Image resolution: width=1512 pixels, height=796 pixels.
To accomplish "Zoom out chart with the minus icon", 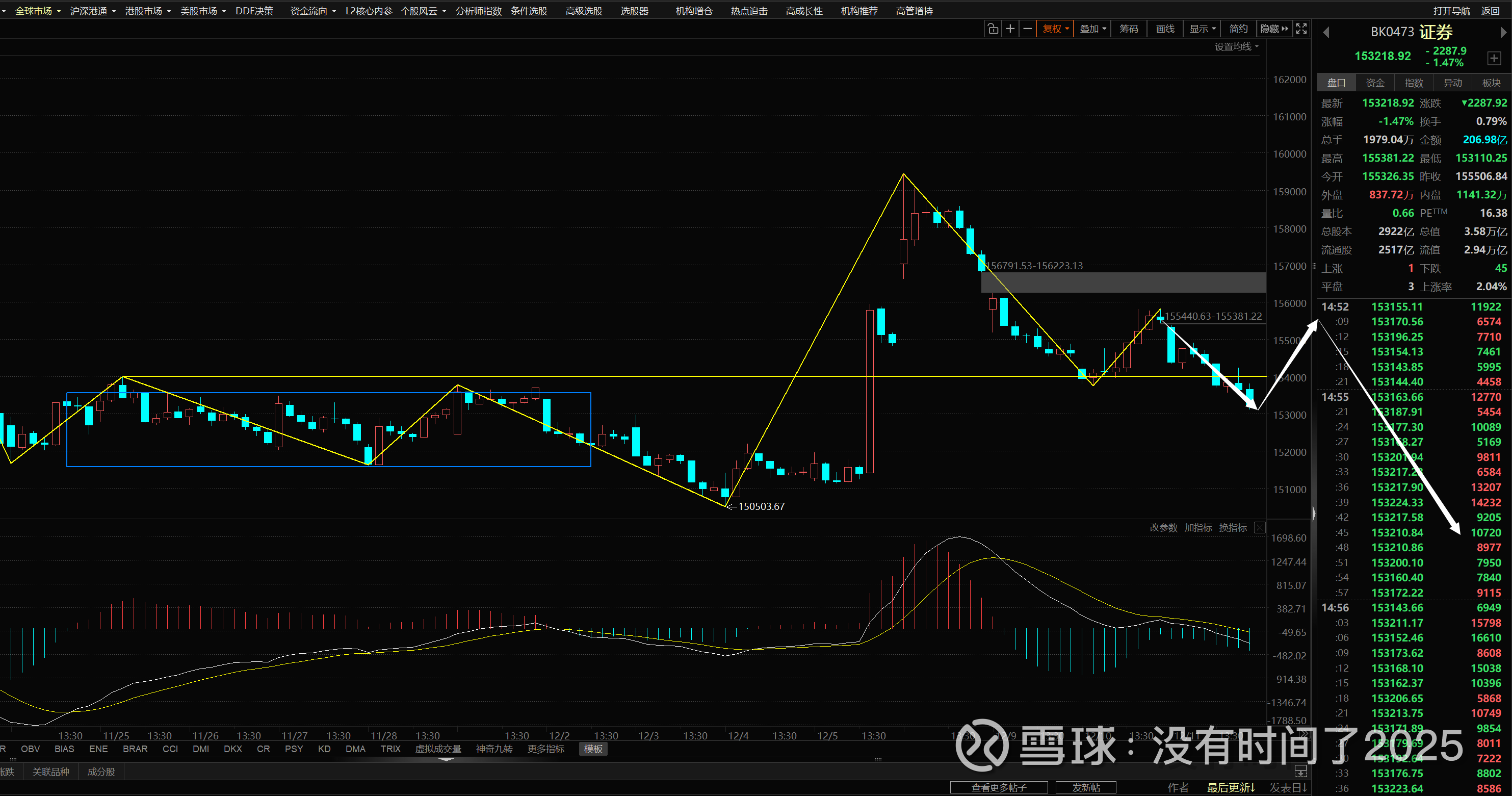I will coord(1027,29).
